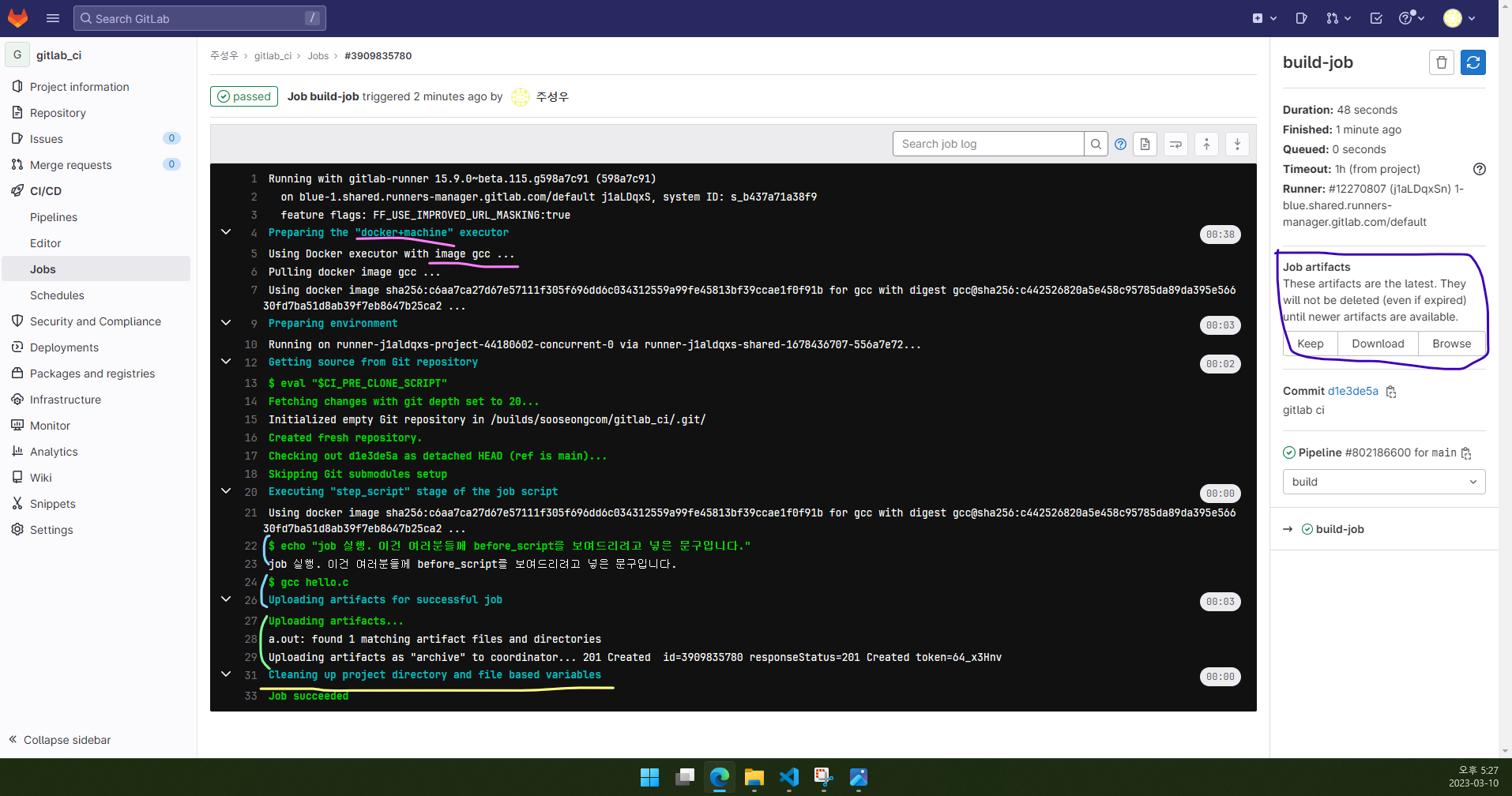Toggle log line wrapping icon
Viewport: 1512px width, 796px height.
1175,144
